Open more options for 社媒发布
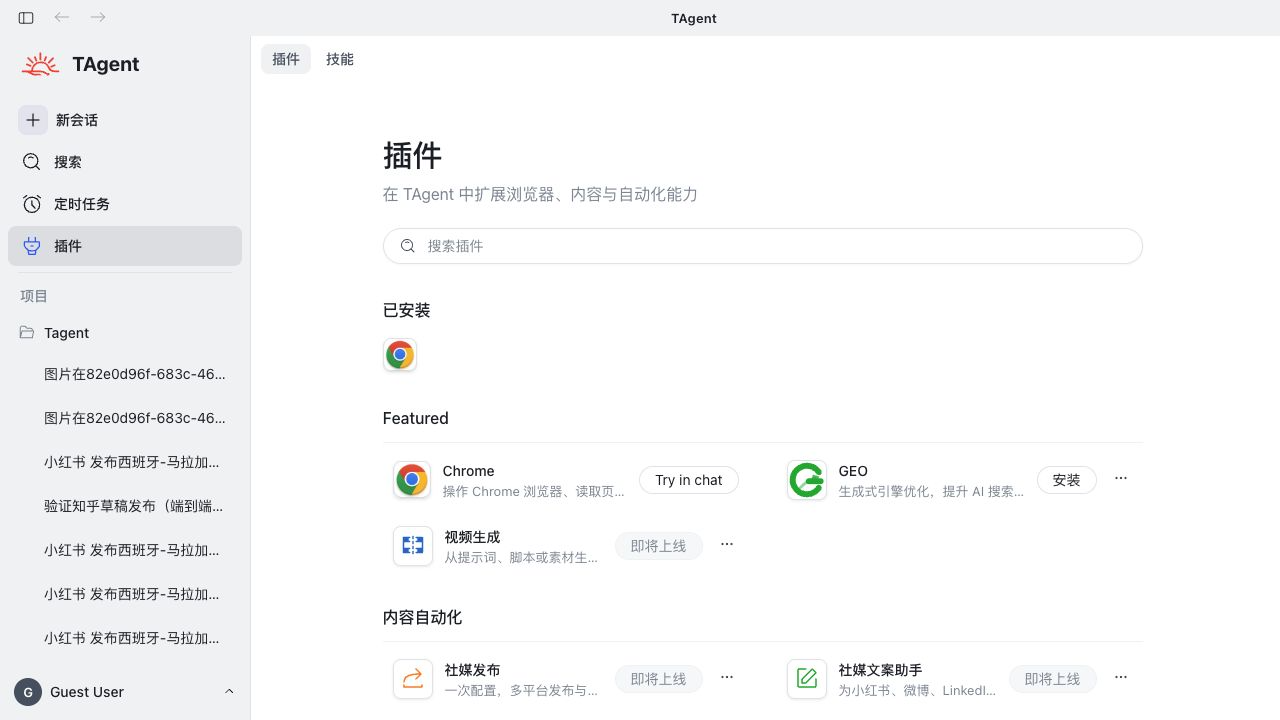1280x720 pixels. (x=727, y=677)
